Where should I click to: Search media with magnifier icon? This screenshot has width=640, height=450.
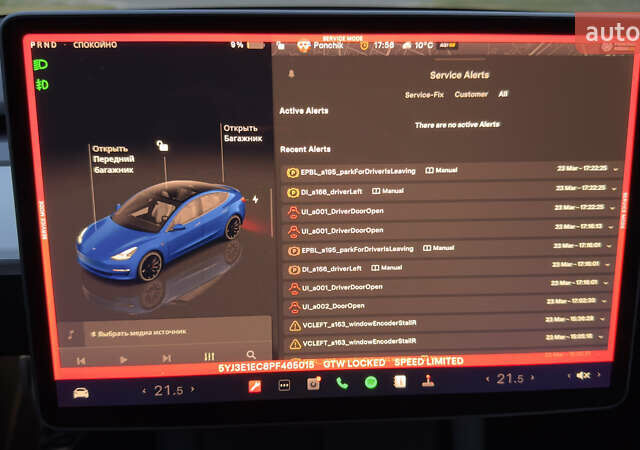tap(251, 354)
